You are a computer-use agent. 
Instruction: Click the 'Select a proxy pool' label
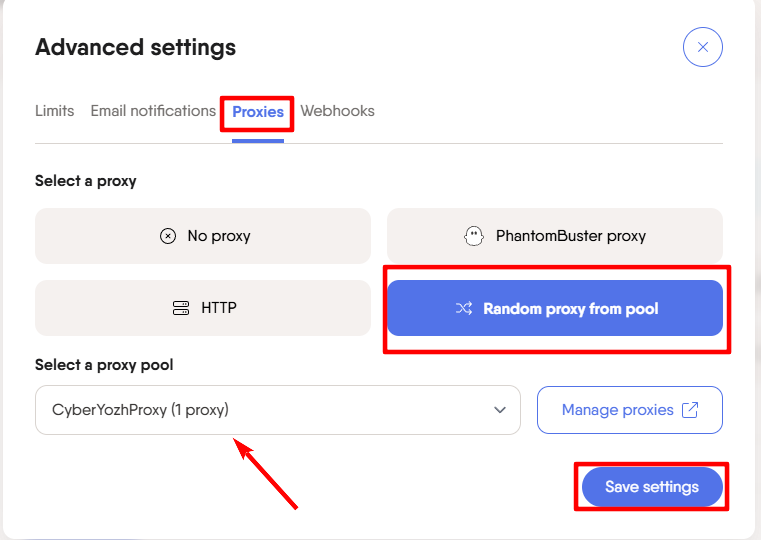104,365
